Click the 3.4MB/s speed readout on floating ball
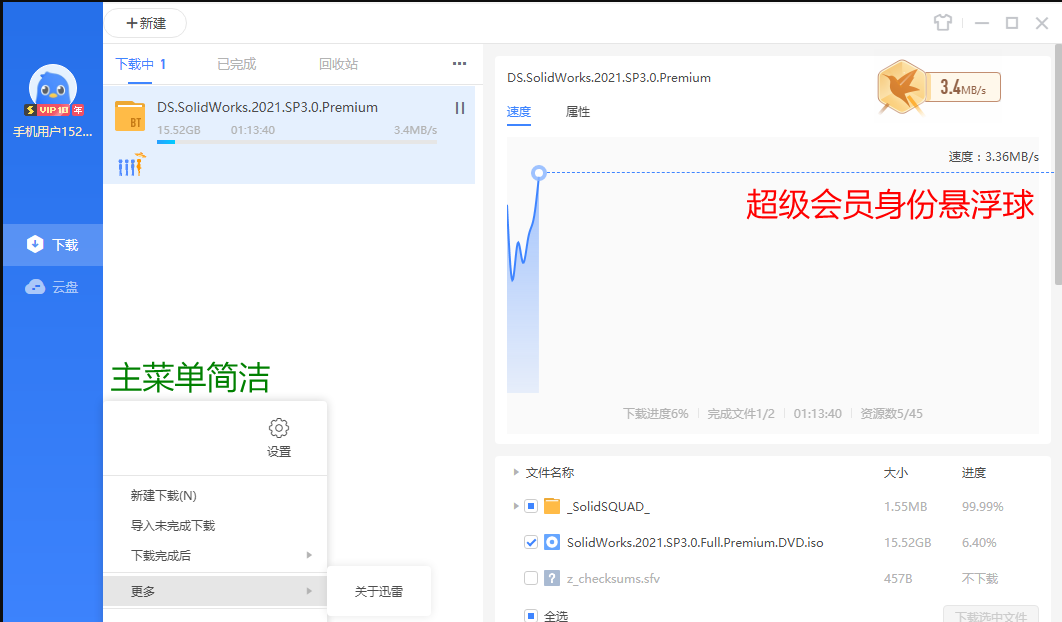Viewport: 1062px width, 622px height. pyautogui.click(x=962, y=87)
